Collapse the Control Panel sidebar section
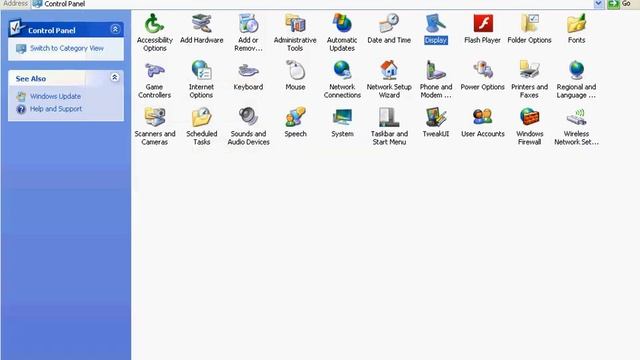Viewport: 640px width, 360px height. point(115,29)
